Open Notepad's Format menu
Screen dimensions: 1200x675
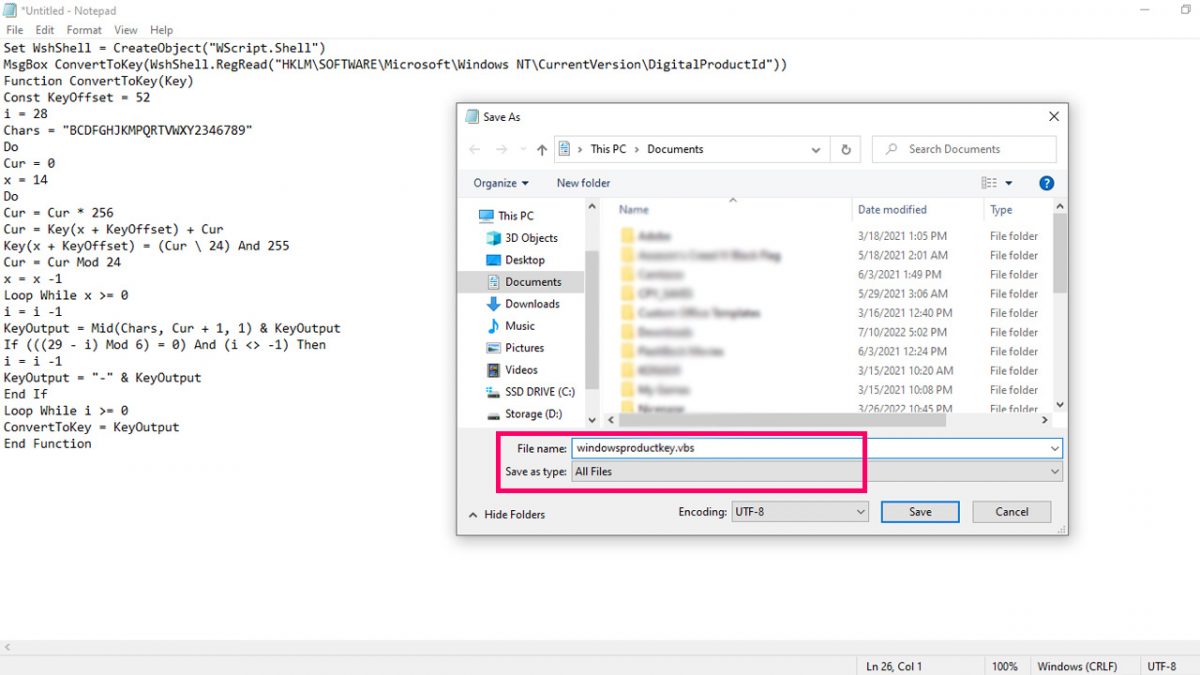[84, 29]
